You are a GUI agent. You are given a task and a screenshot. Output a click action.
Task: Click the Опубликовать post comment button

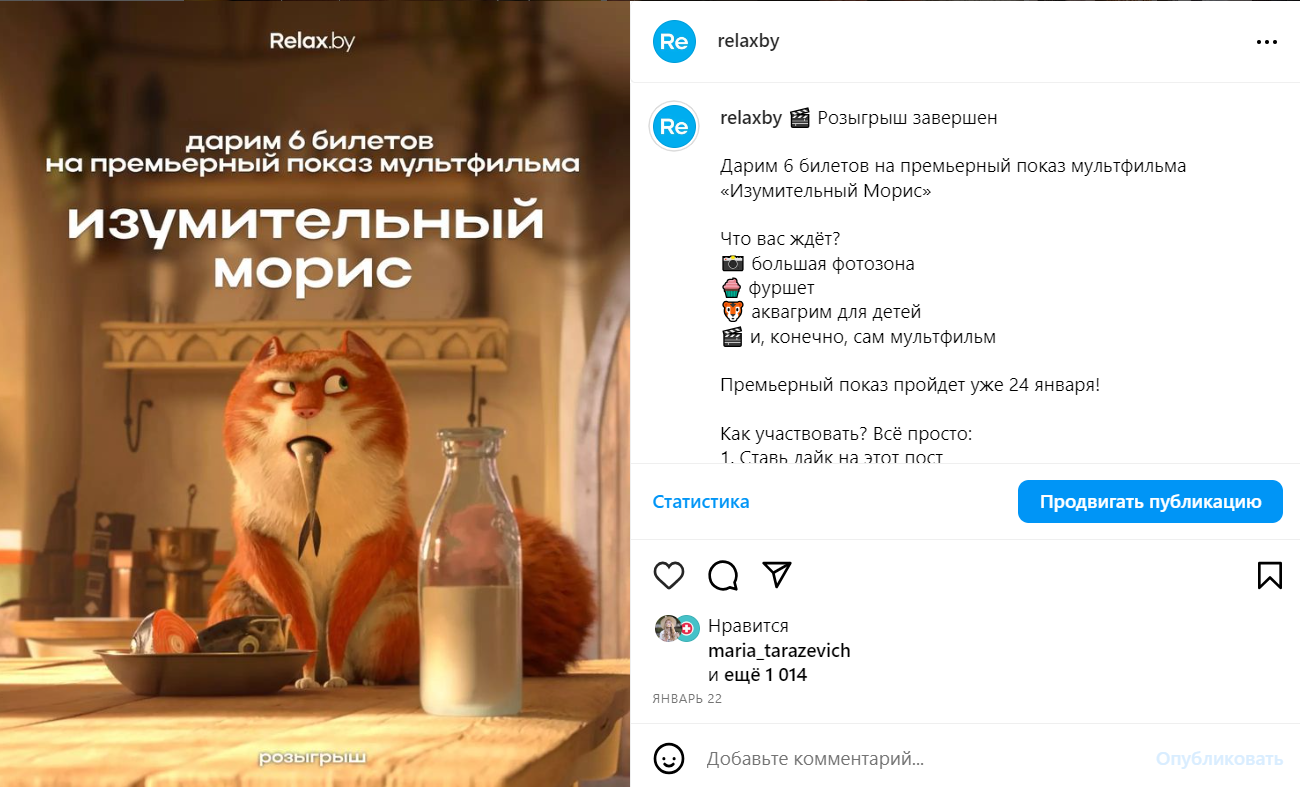[x=1219, y=759]
